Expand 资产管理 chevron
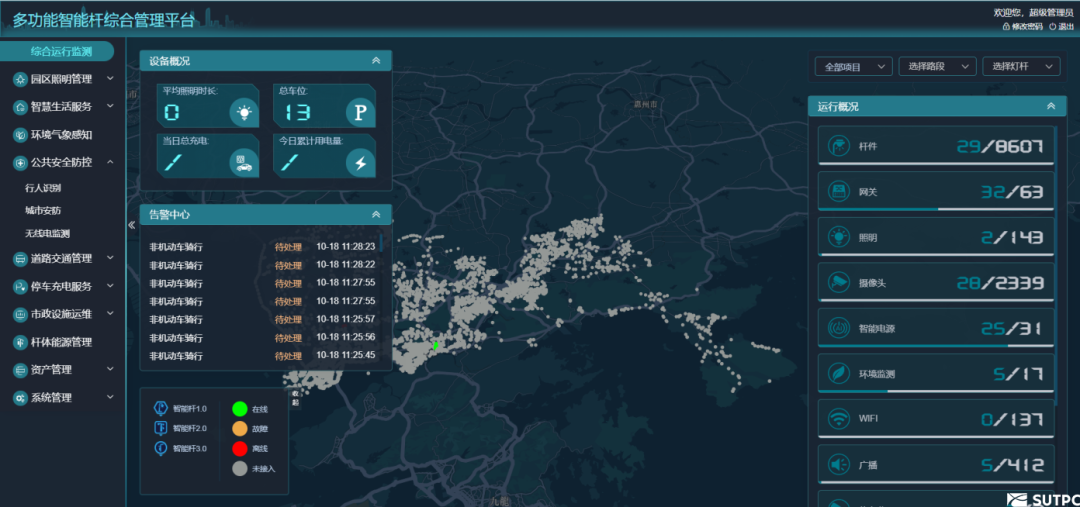The height and width of the screenshot is (507, 1080). click(110, 369)
